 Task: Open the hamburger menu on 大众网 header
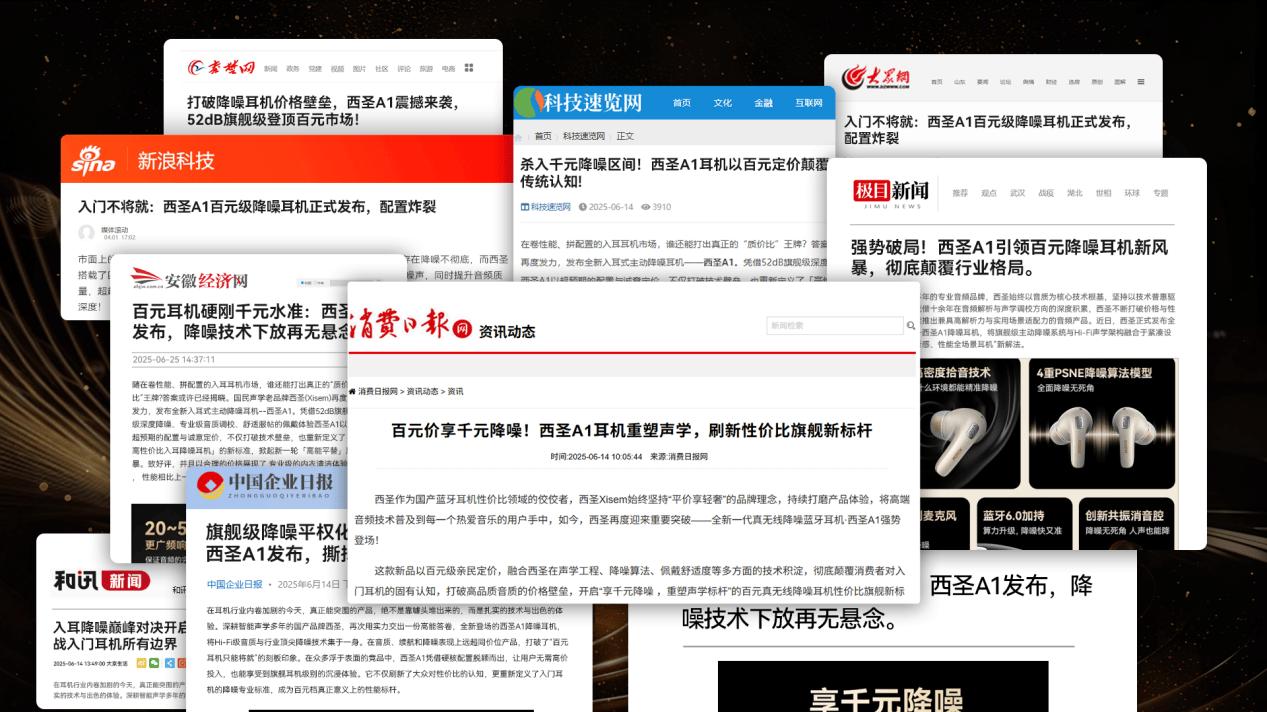coord(1141,82)
